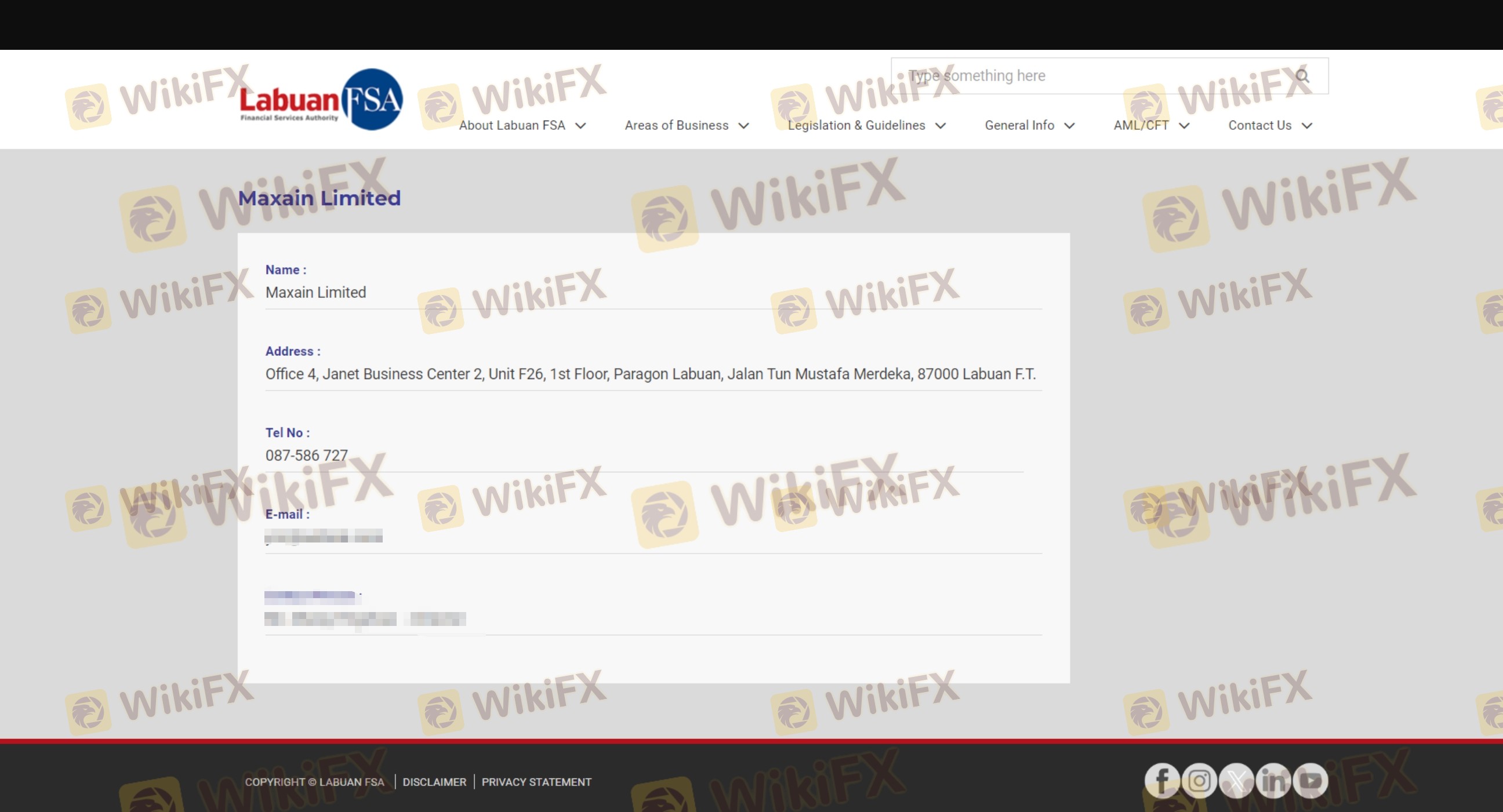The image size is (1503, 812).
Task: Expand the General Info chevron
Action: coord(1069,126)
